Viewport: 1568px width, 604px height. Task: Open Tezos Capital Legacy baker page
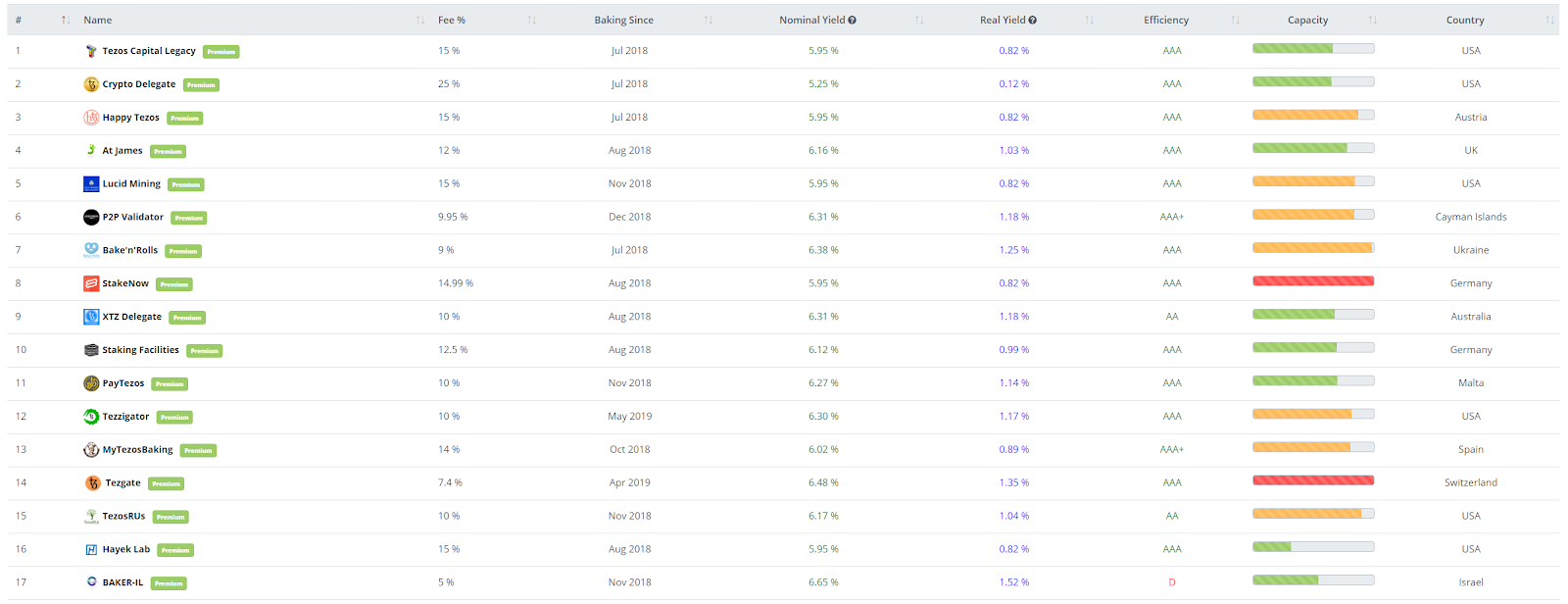tap(149, 51)
